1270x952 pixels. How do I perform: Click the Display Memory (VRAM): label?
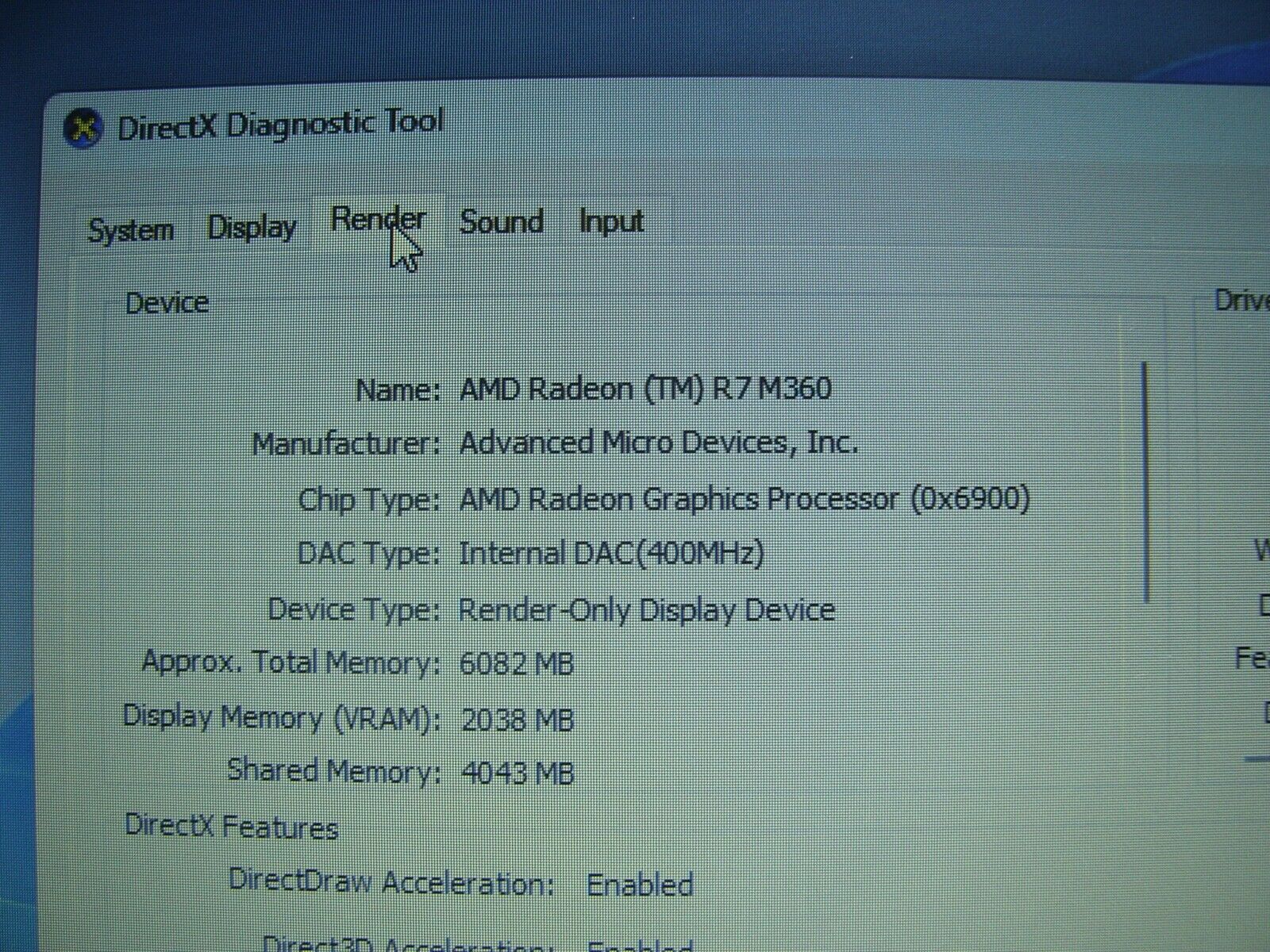pyautogui.click(x=283, y=717)
